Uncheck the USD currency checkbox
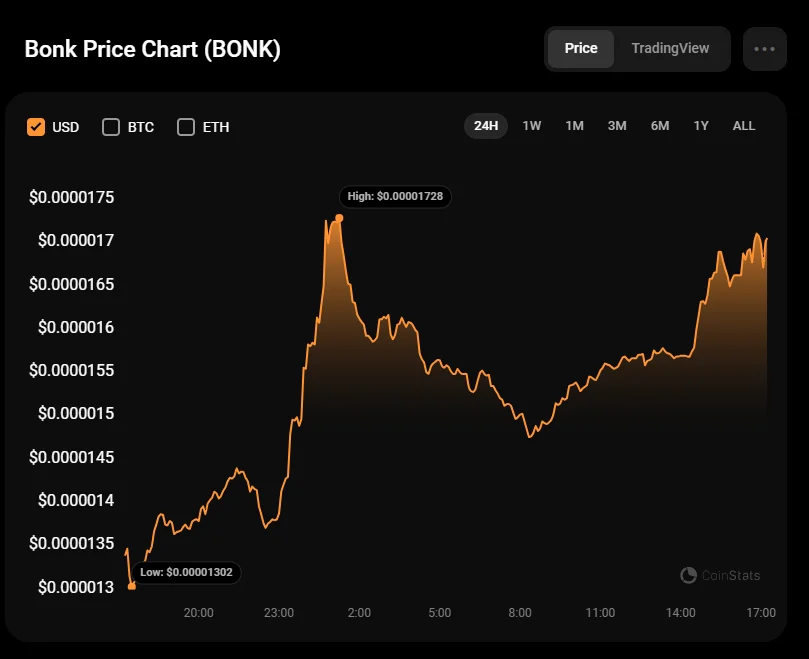Viewport: 809px width, 659px height. [x=36, y=127]
